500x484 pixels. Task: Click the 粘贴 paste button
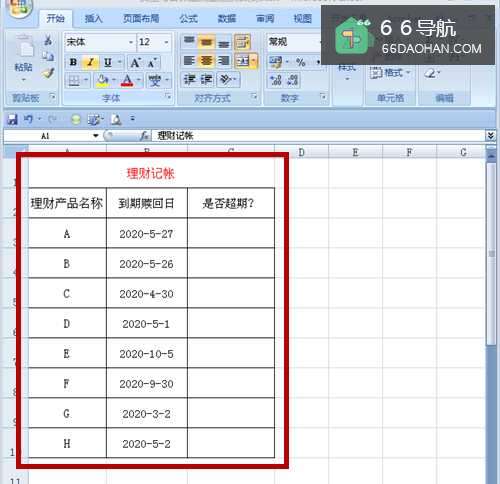24,58
